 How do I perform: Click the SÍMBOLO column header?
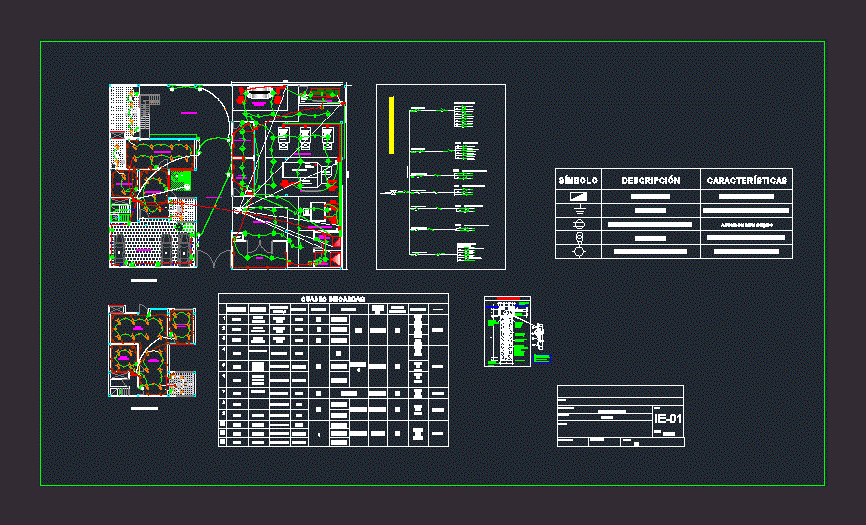pos(578,180)
